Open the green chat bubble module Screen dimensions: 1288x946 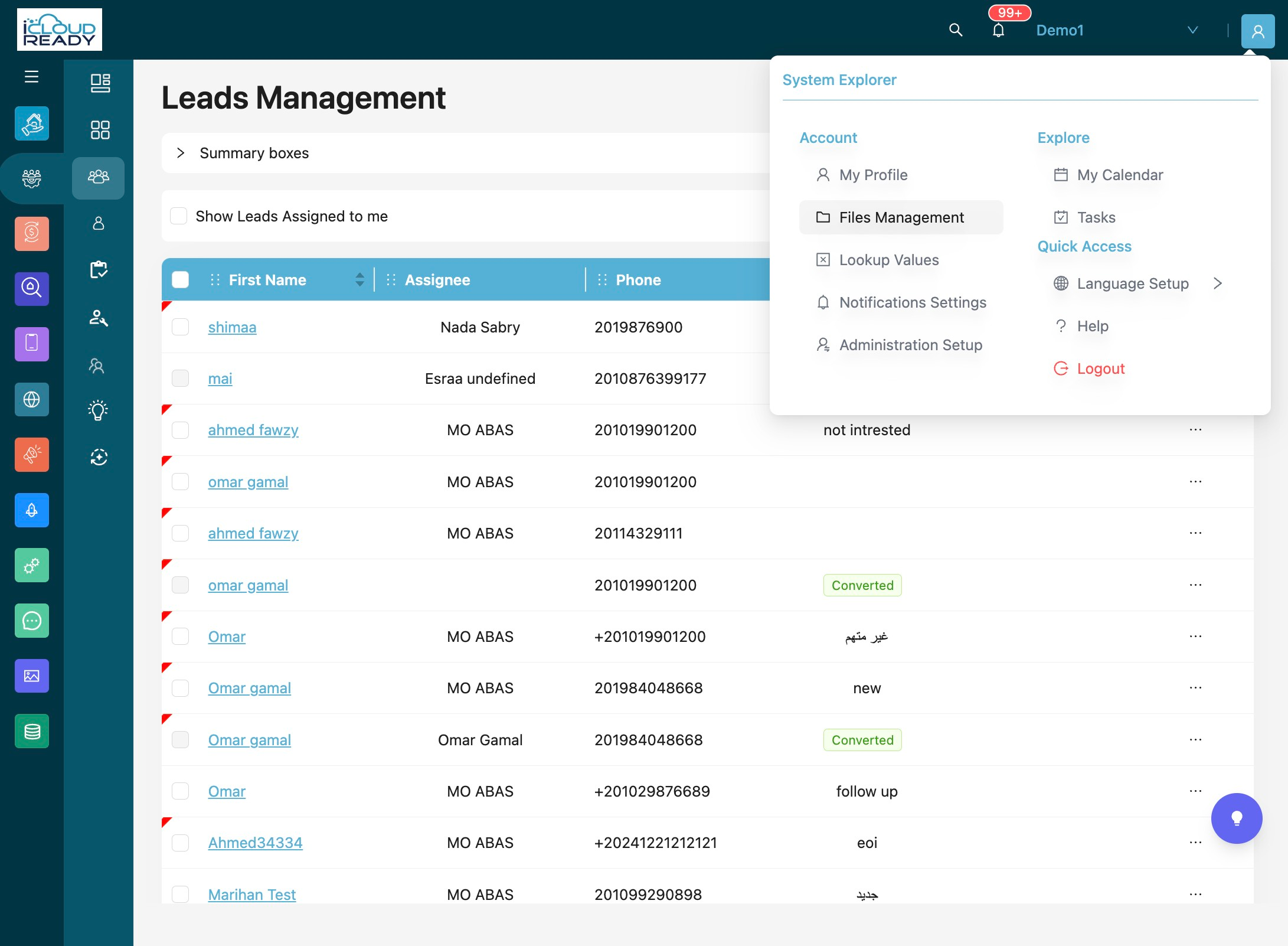point(32,621)
